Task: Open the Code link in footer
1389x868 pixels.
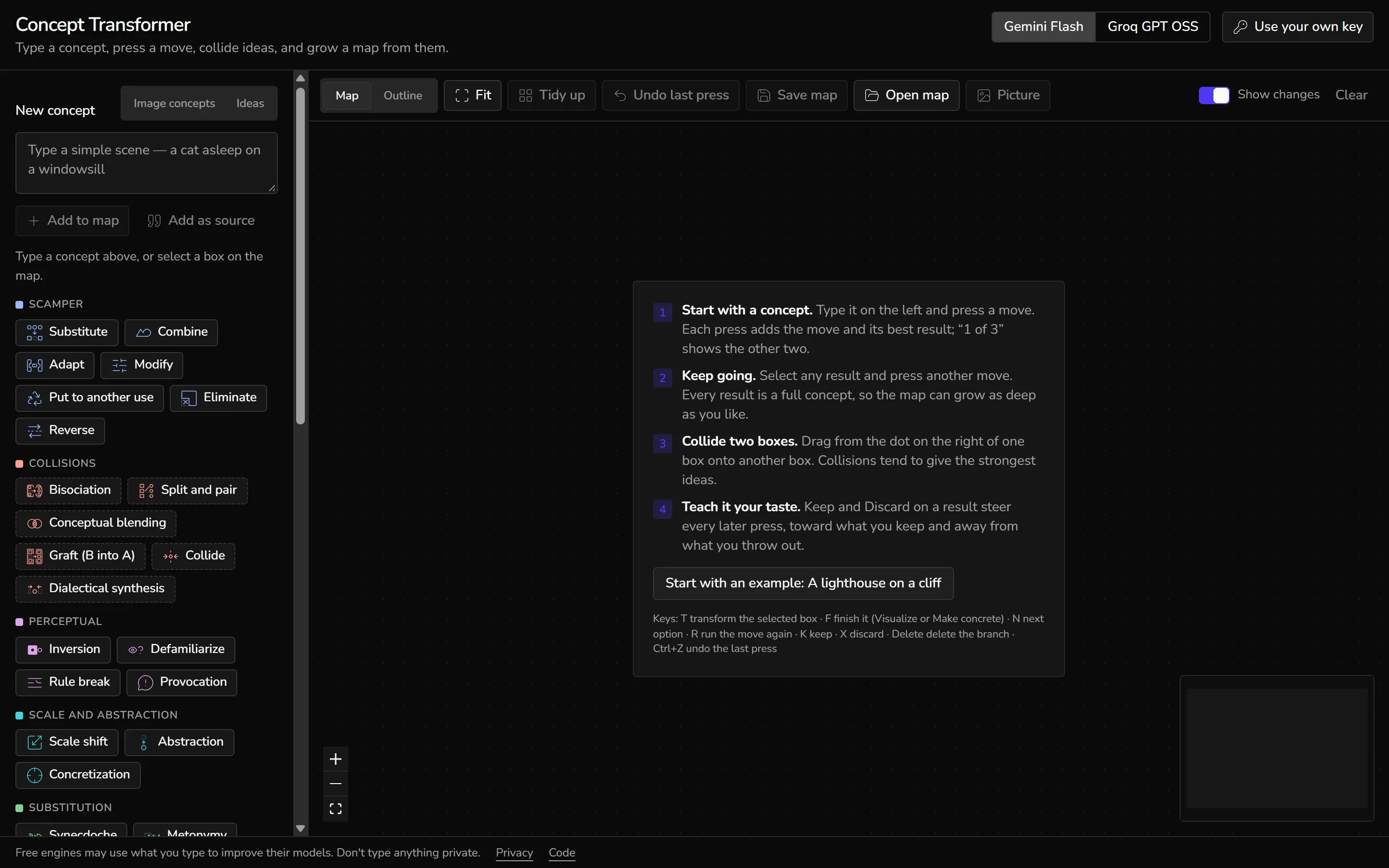Action: (562, 853)
